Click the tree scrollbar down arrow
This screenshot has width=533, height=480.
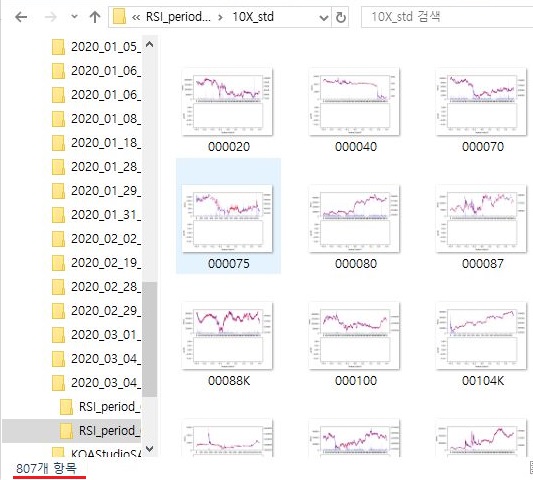pos(149,448)
